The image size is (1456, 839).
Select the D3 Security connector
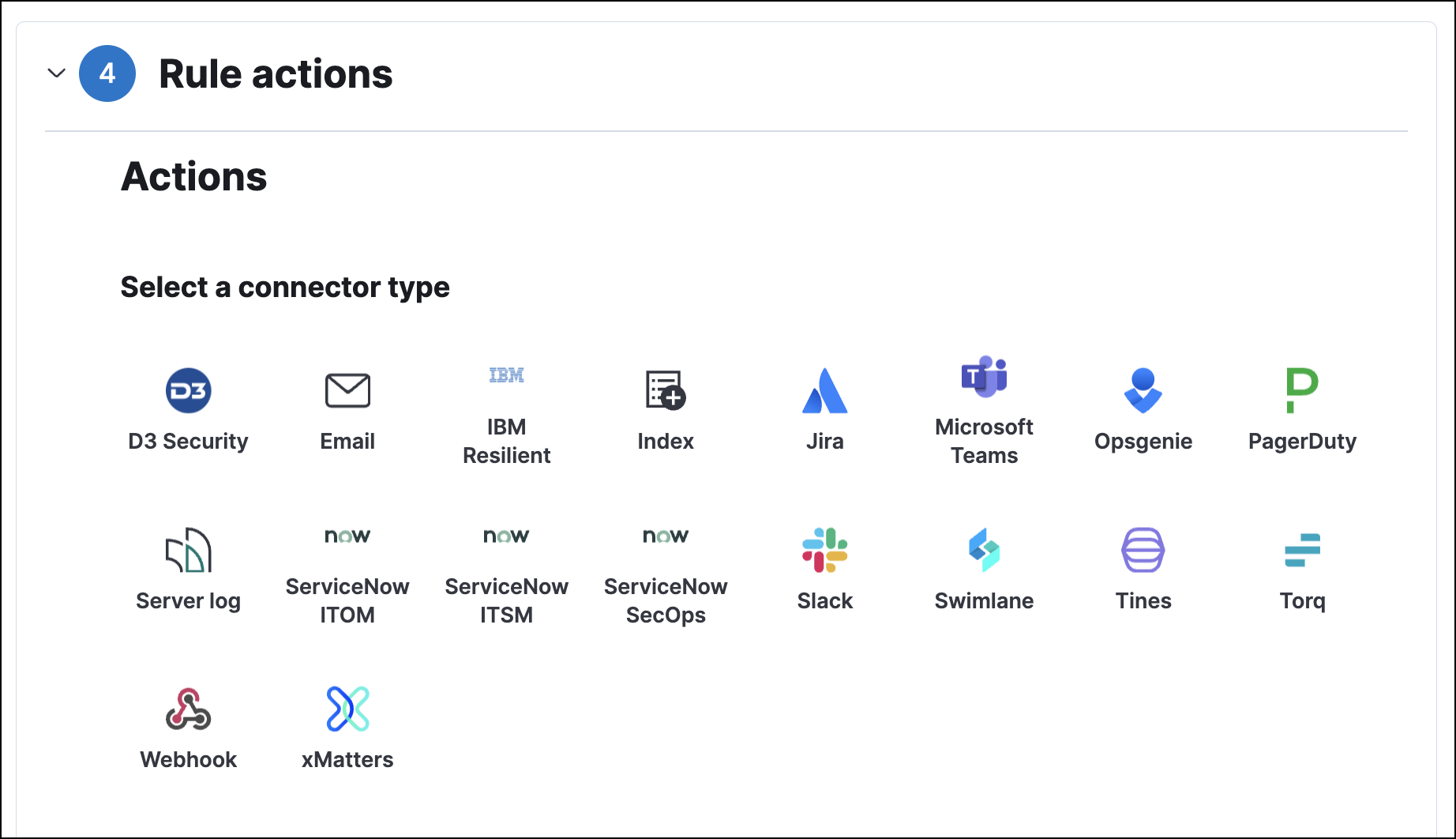pyautogui.click(x=188, y=407)
